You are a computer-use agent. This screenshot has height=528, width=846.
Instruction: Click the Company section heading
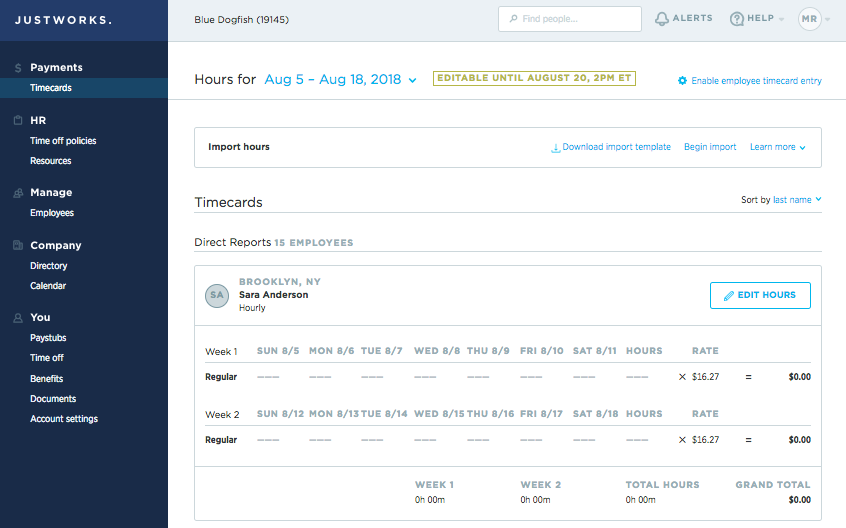coord(56,245)
